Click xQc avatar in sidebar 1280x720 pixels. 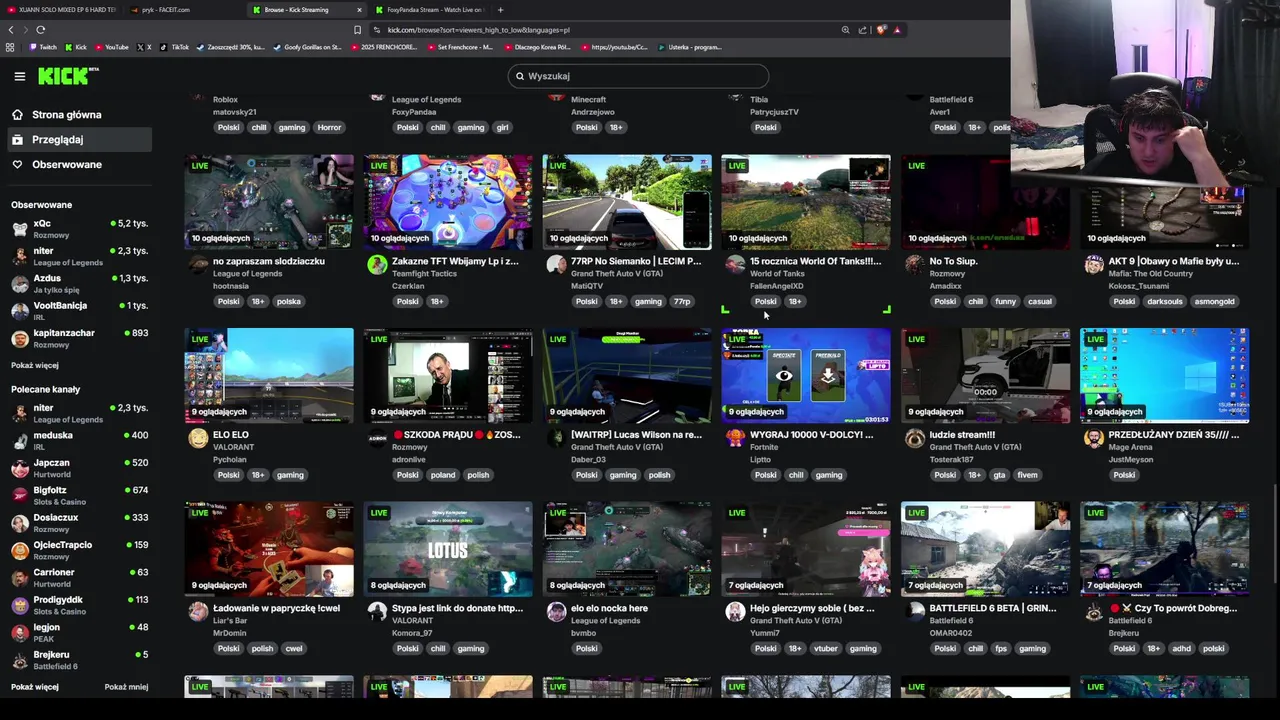pyautogui.click(x=19, y=229)
